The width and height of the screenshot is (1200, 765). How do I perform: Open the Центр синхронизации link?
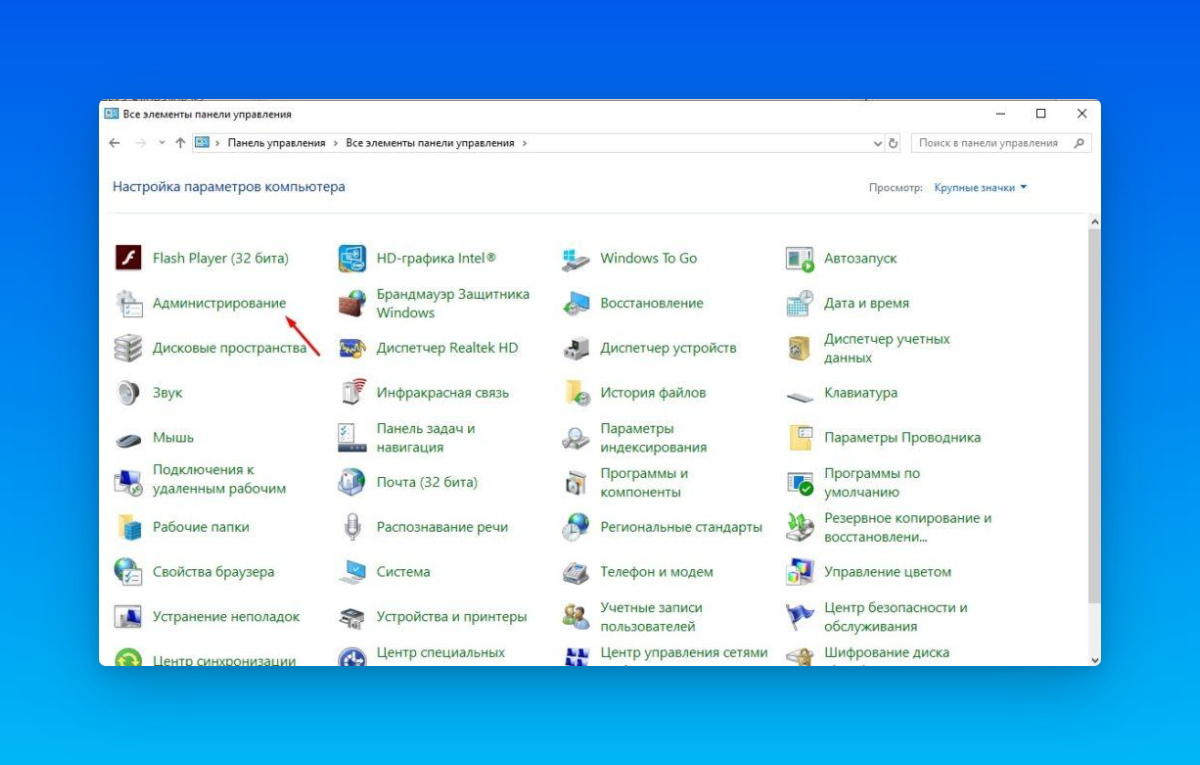224,660
